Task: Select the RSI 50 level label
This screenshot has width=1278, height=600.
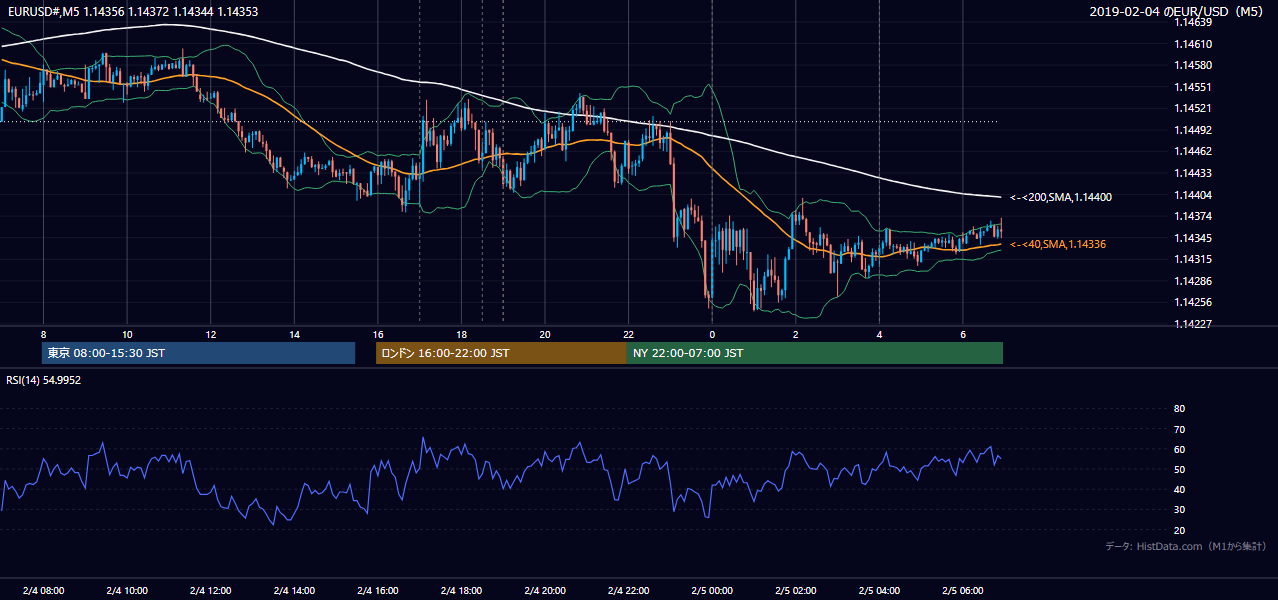Action: click(1179, 469)
